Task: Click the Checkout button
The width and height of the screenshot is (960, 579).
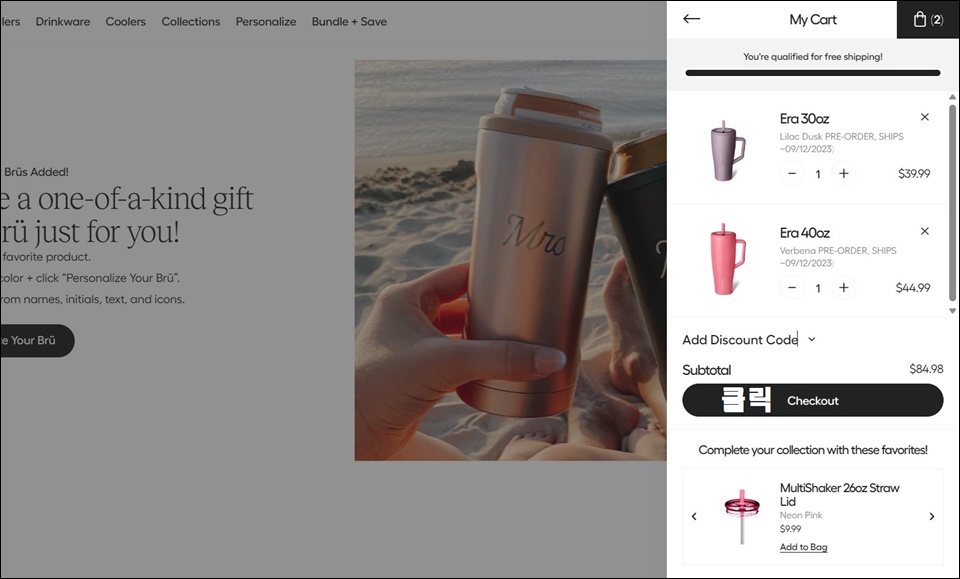Action: click(812, 400)
